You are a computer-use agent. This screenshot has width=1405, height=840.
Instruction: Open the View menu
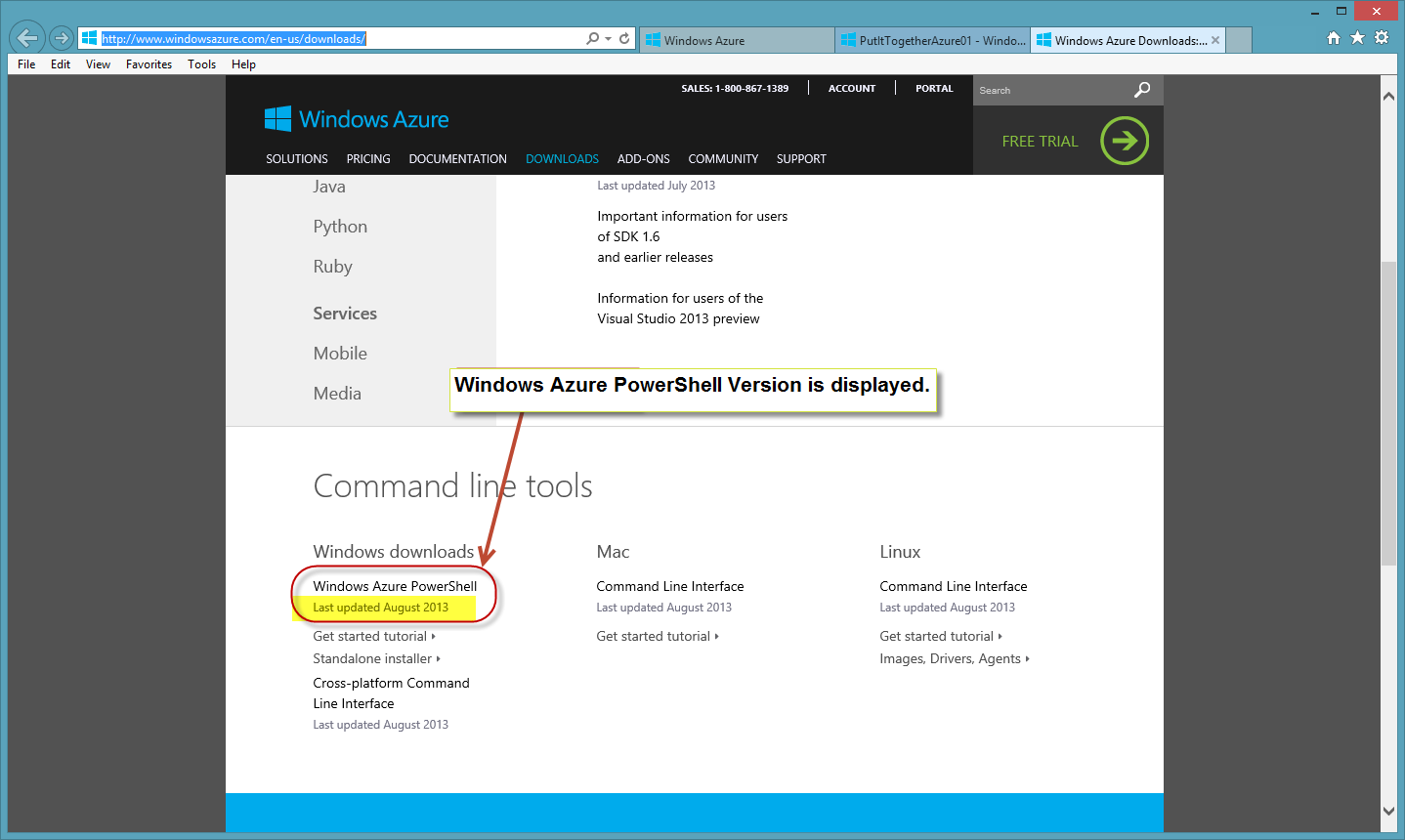tap(98, 64)
